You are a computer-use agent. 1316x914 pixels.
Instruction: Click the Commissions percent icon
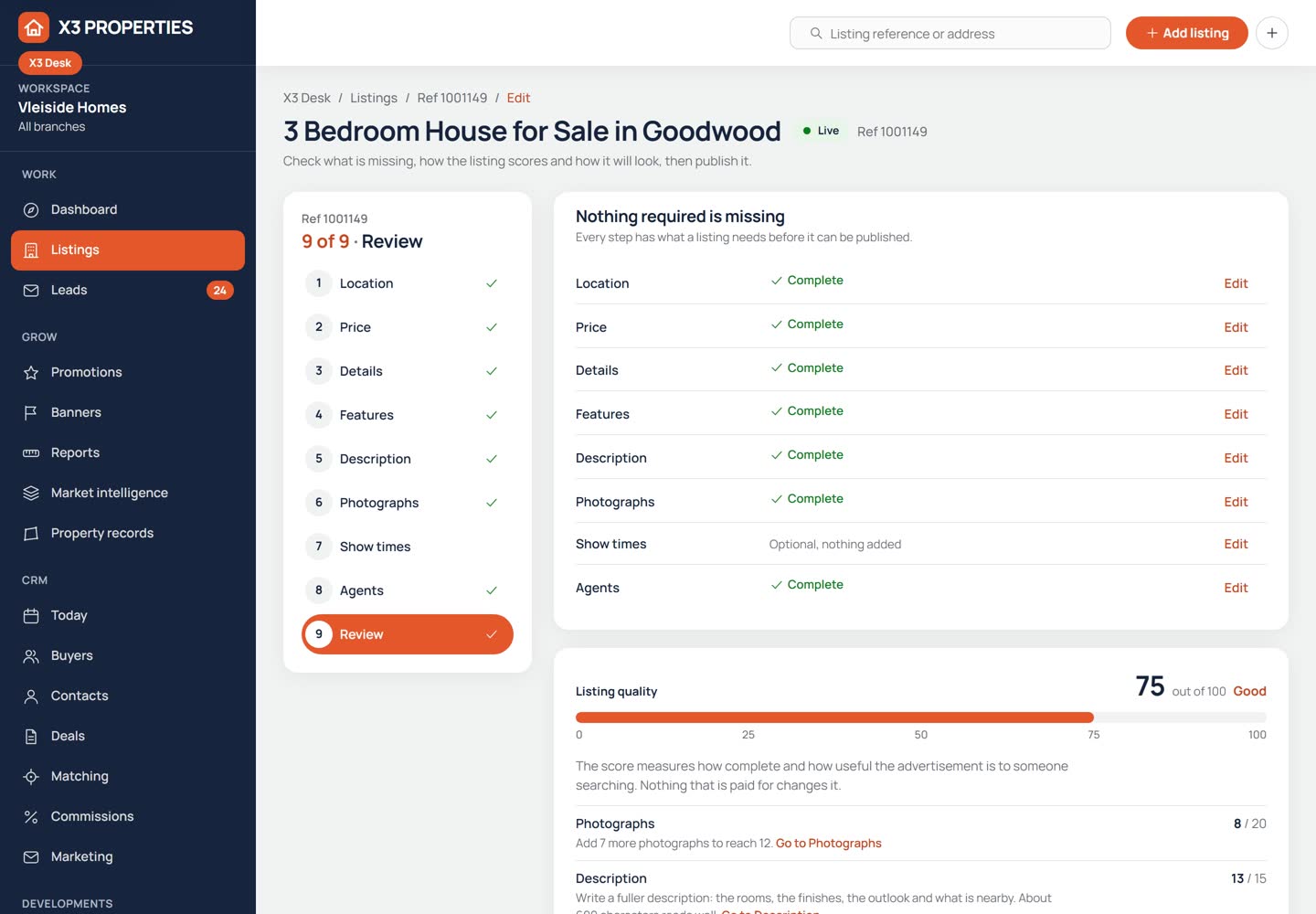(31, 817)
